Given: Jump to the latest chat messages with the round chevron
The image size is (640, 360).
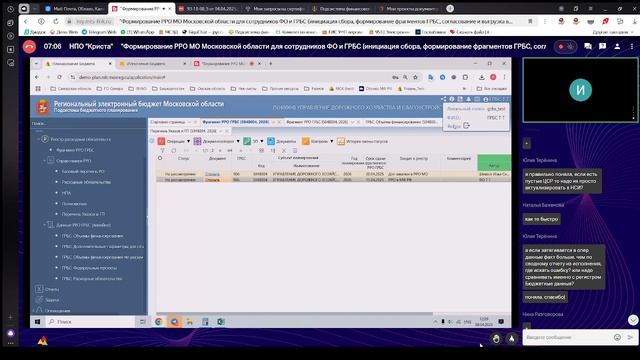Looking at the screenshot, I should tap(633, 320).
